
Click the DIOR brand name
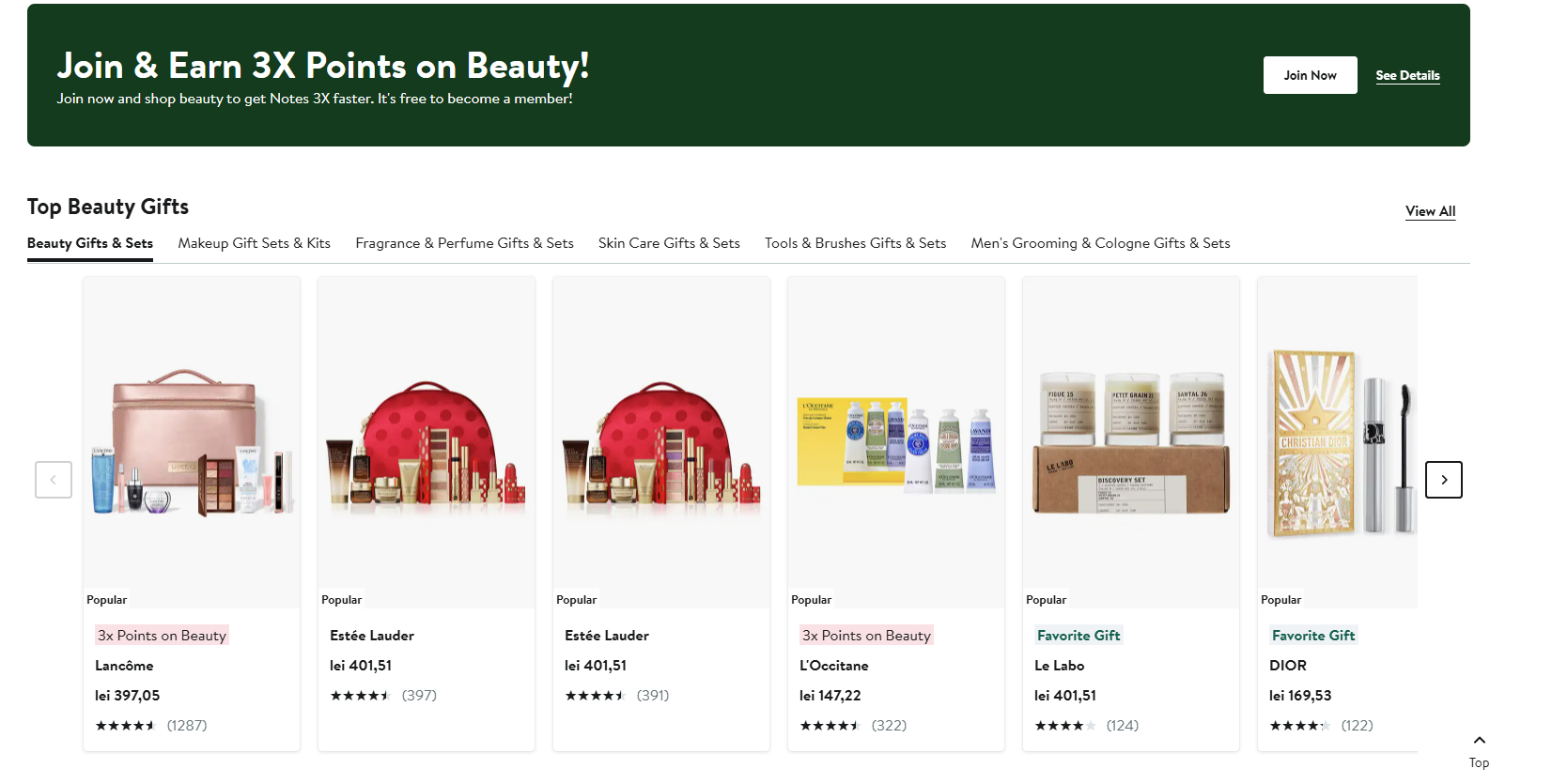(x=1287, y=666)
